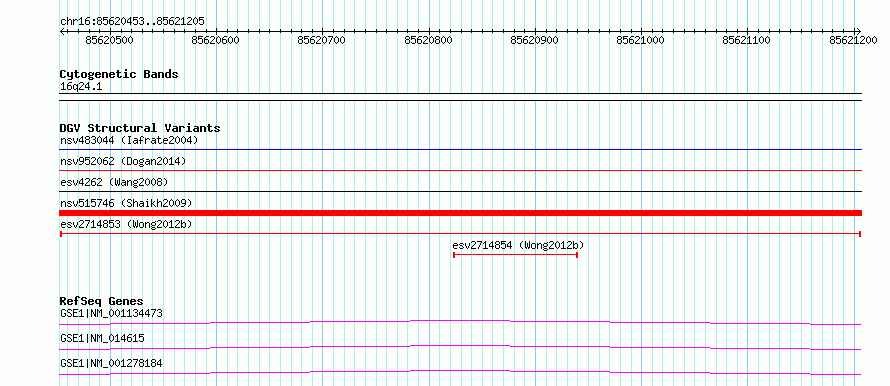The height and width of the screenshot is (386, 890).
Task: Click the Cytogenetic Bands track heading
Action: coord(119,74)
